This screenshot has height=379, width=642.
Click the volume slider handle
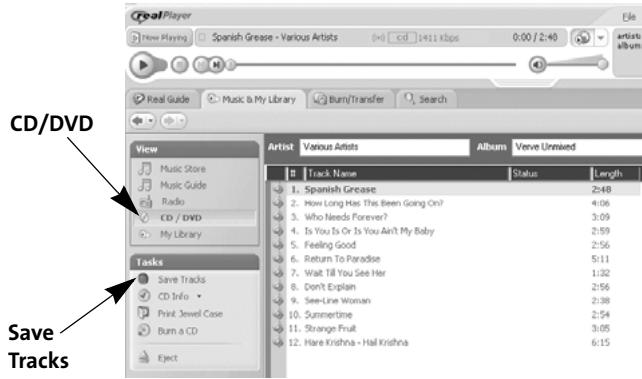(x=602, y=64)
